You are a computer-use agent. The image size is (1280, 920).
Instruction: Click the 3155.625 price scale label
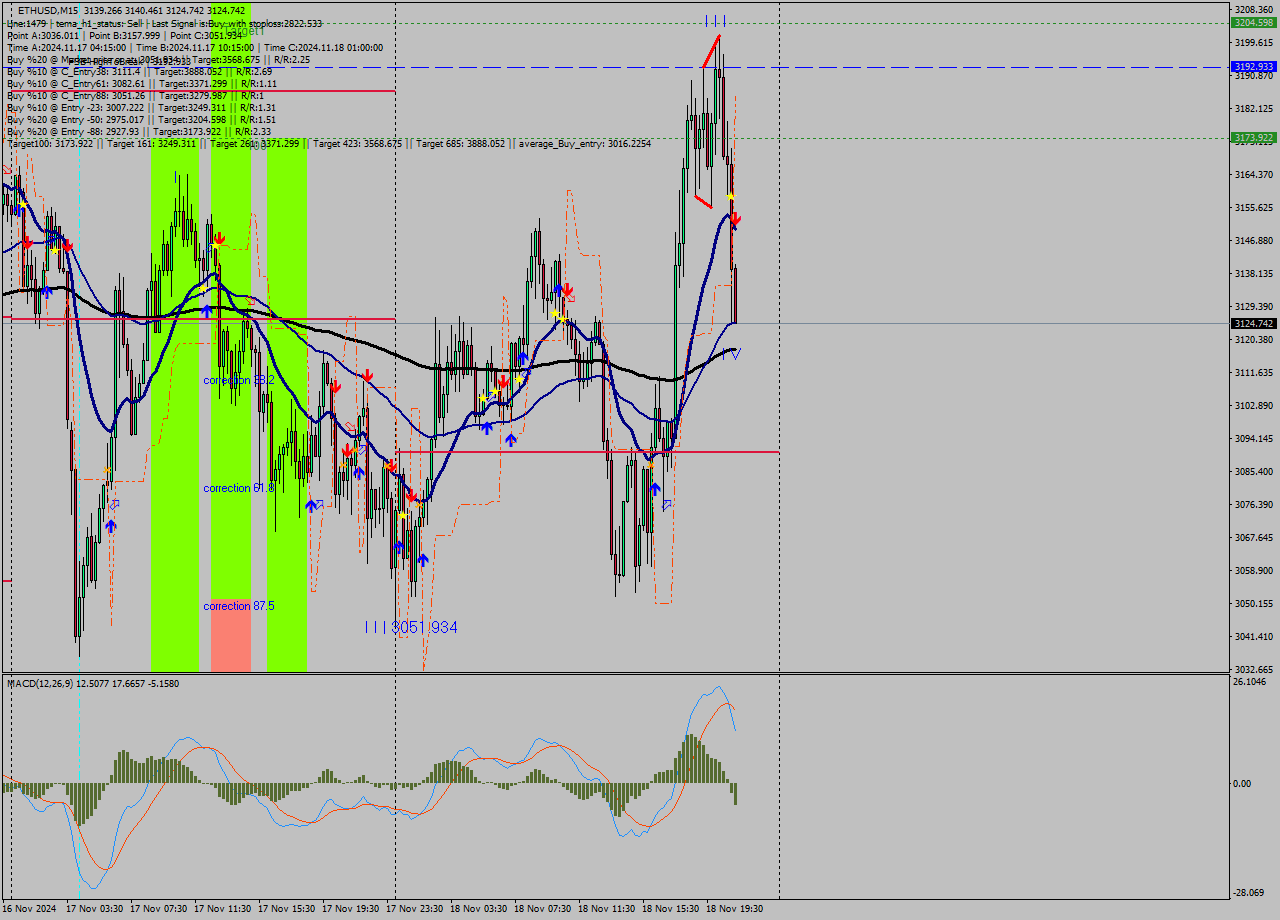[1253, 207]
